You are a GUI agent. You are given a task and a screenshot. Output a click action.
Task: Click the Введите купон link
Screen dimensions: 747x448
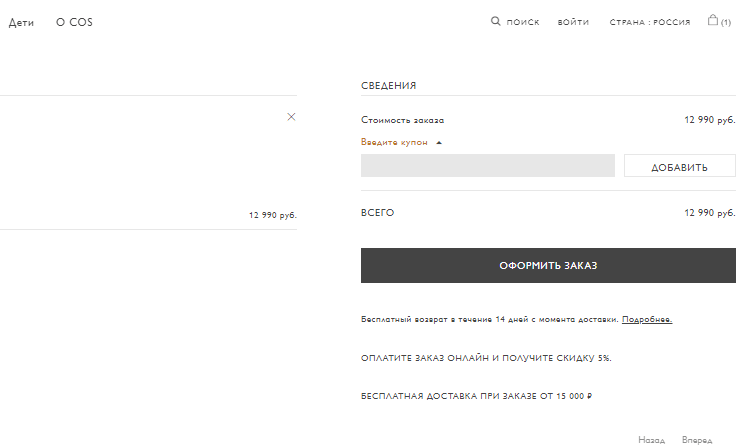pos(394,142)
